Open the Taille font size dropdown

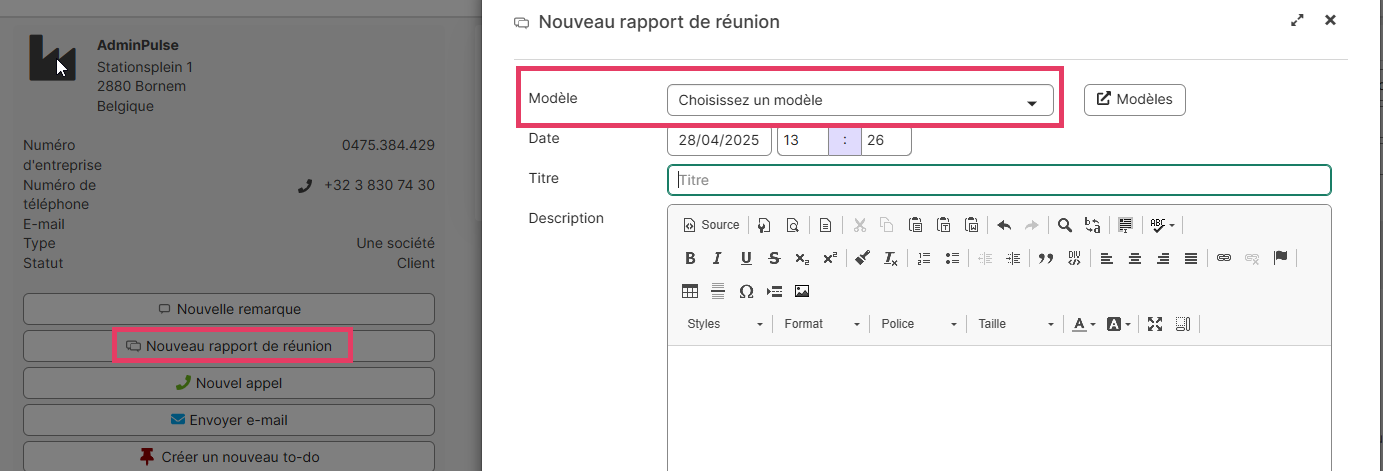(1015, 324)
